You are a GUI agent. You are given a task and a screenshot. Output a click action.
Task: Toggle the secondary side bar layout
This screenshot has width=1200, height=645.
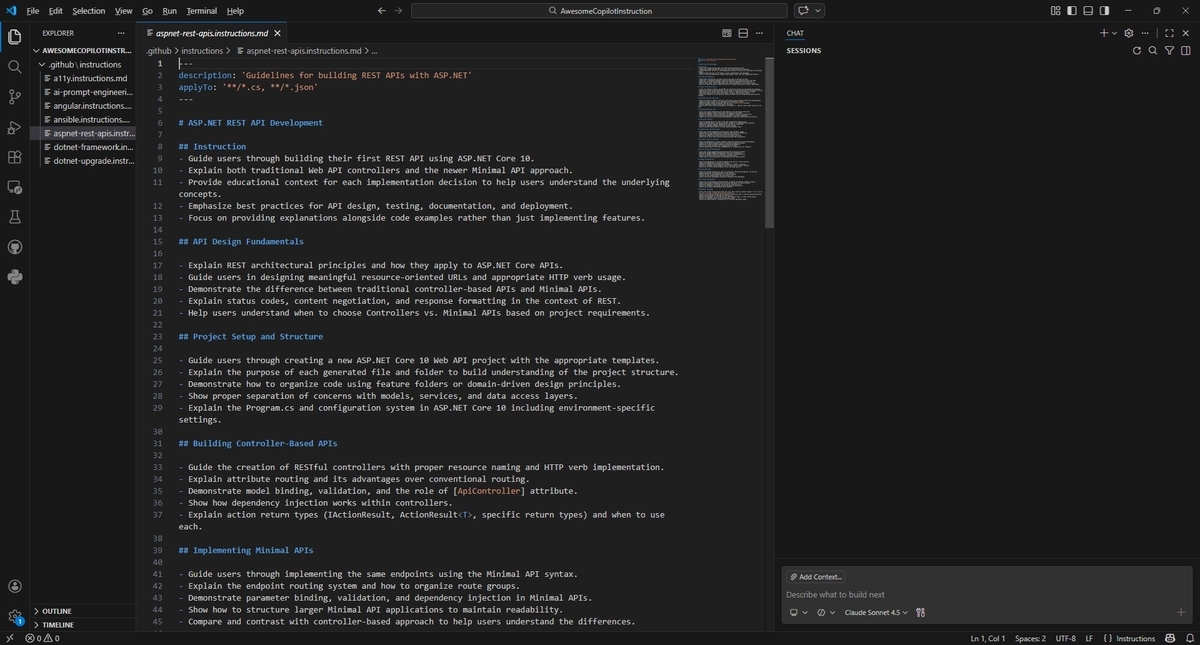[1104, 11]
